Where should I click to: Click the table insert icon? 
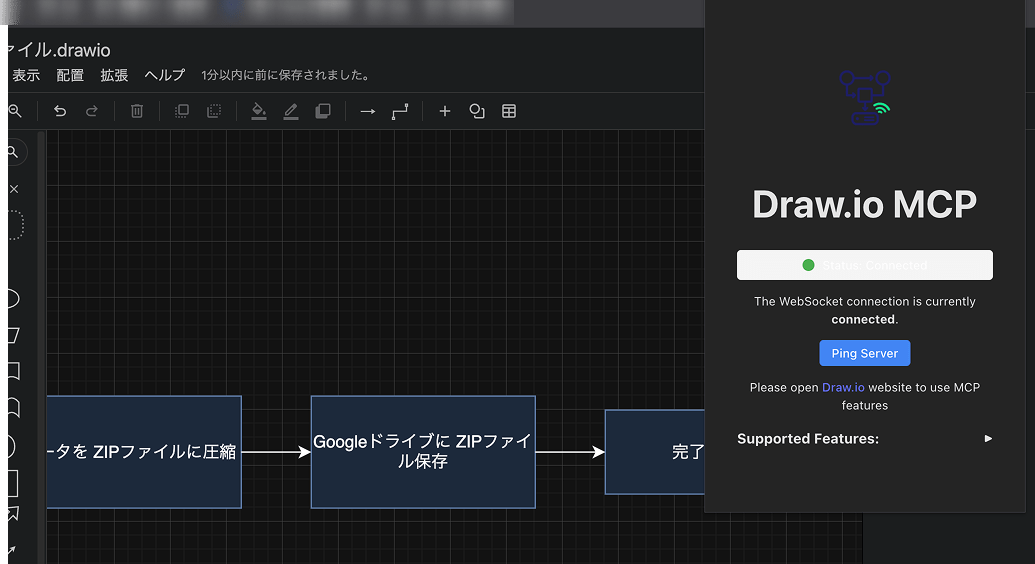pyautogui.click(x=509, y=111)
